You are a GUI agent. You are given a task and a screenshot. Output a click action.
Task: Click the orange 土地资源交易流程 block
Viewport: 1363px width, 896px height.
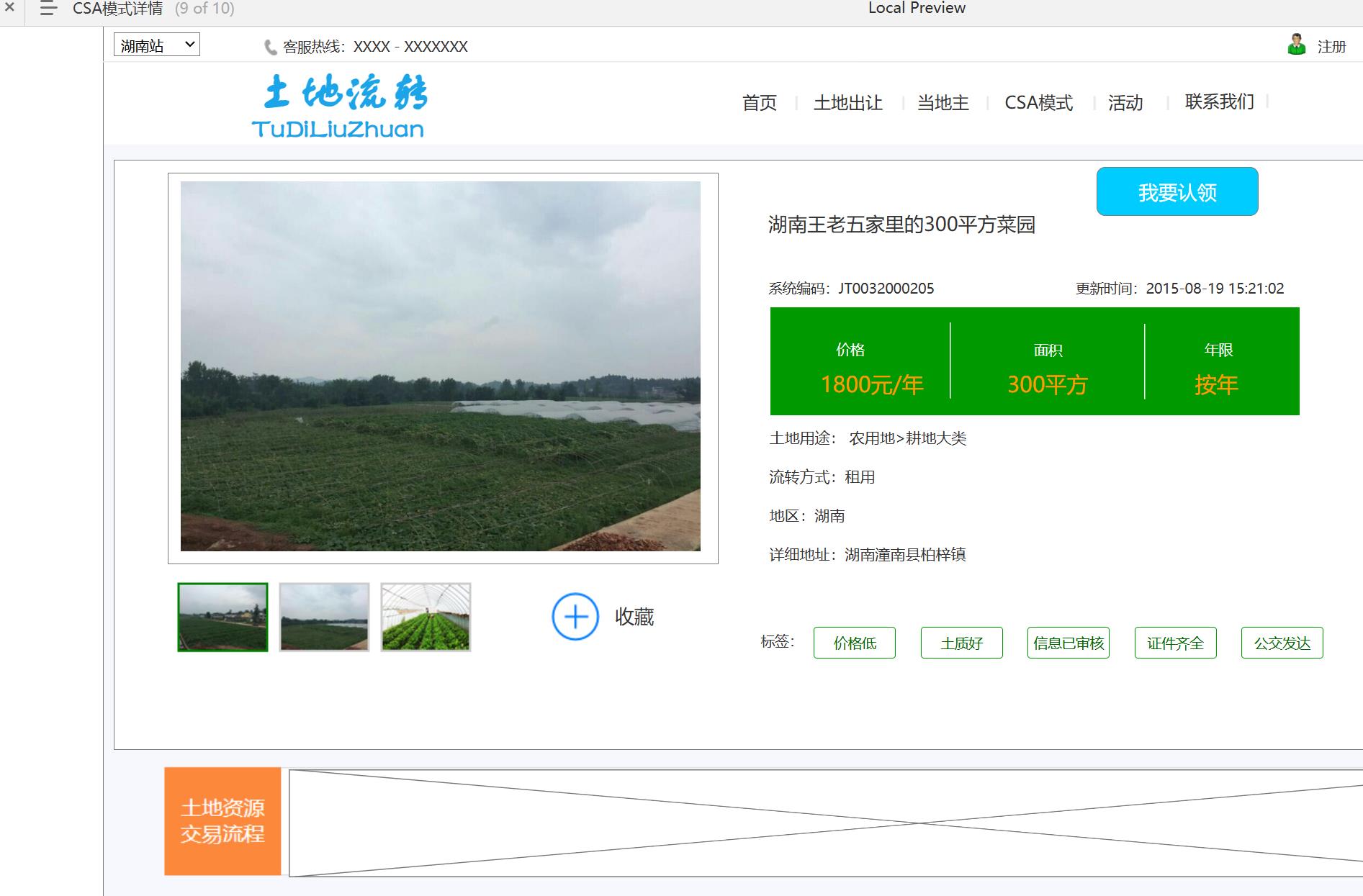(222, 821)
